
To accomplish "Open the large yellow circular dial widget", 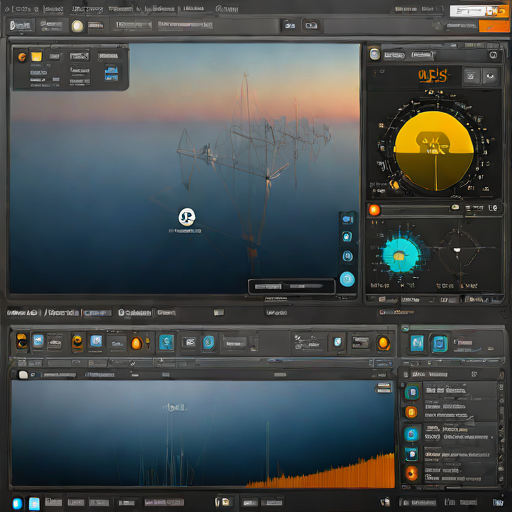I will pos(434,151).
